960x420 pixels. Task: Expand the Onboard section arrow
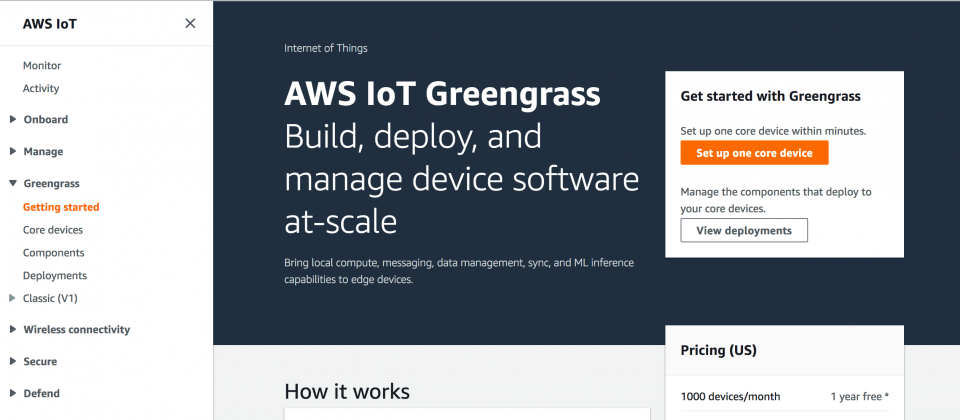tap(13, 119)
